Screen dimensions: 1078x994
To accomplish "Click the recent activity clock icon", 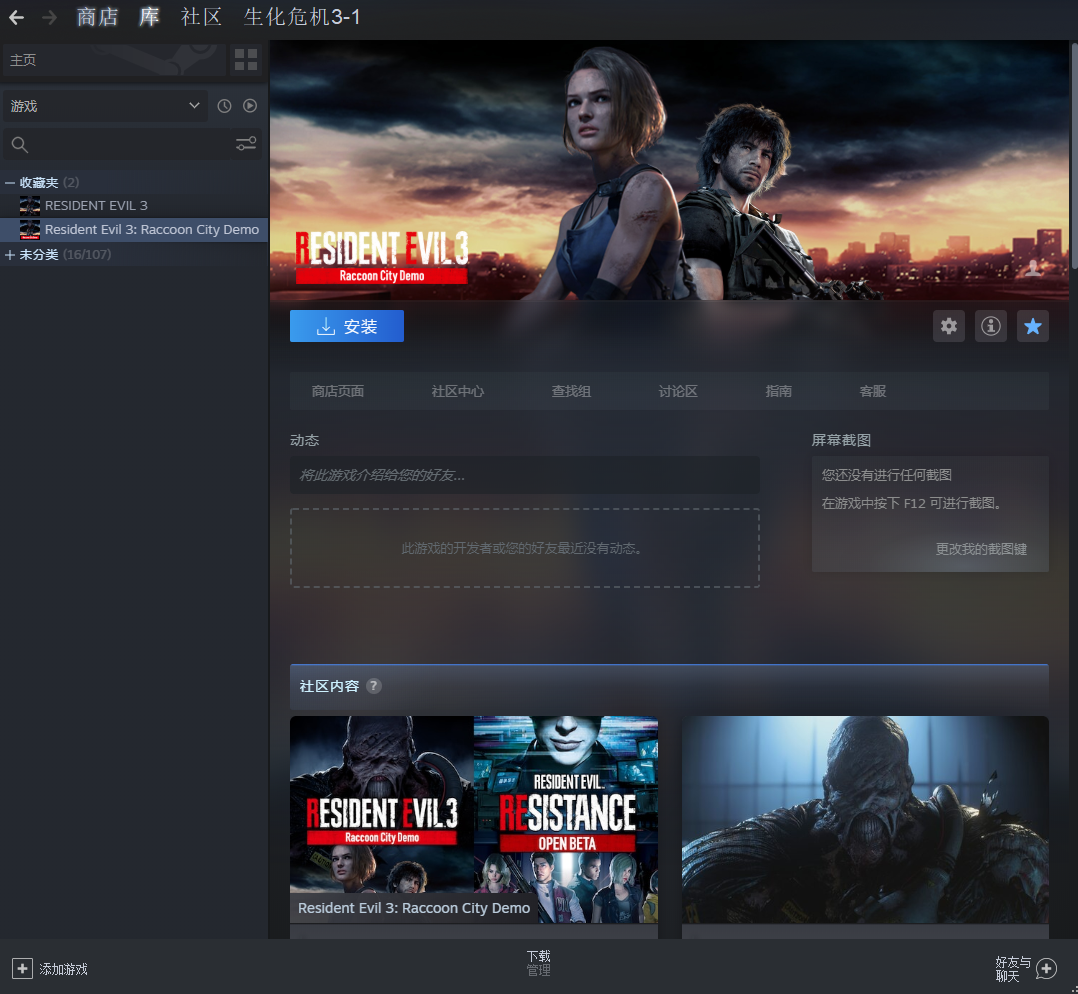I will pos(224,106).
